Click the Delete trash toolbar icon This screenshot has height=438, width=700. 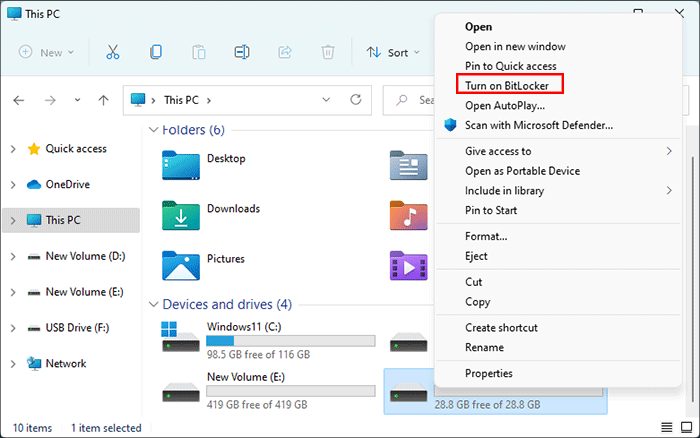[x=328, y=52]
